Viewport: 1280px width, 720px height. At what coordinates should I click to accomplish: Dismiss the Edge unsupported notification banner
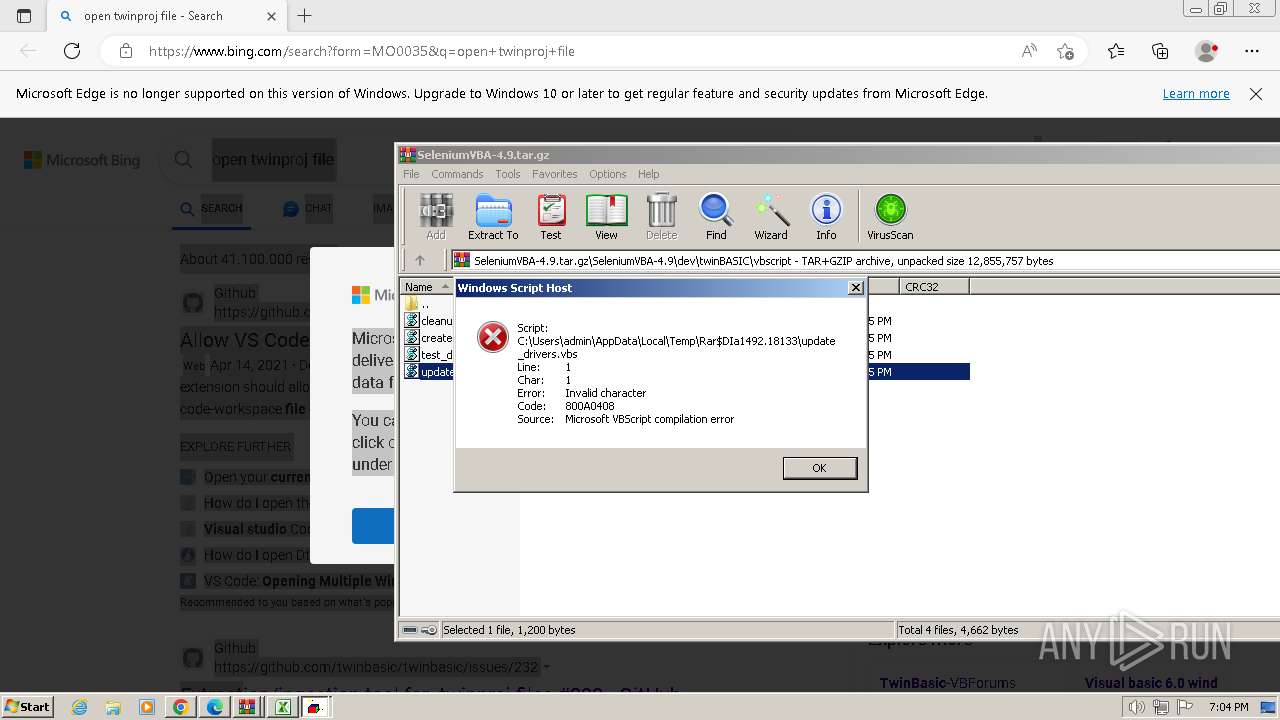[x=1256, y=93]
